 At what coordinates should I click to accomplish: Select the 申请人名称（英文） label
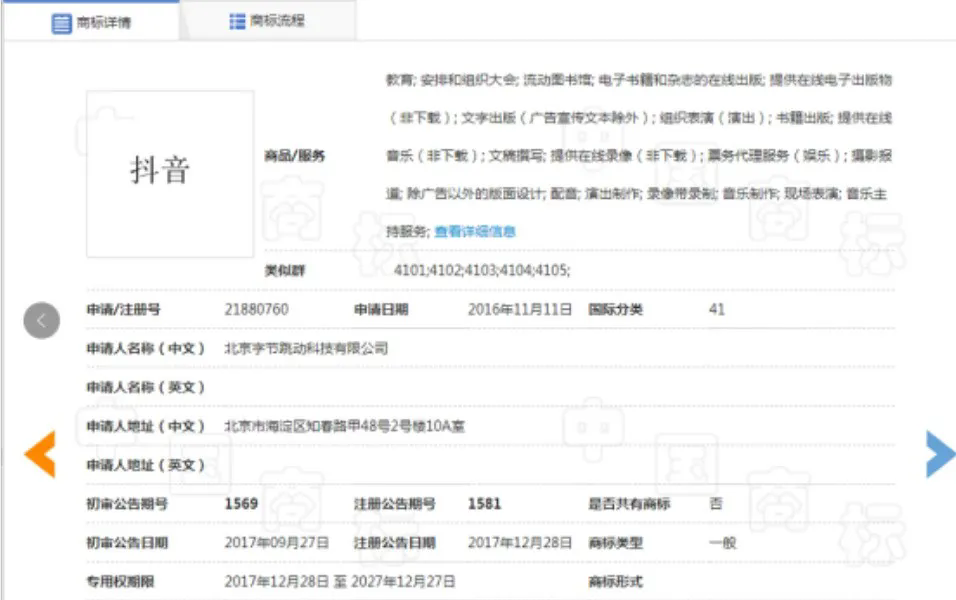pyautogui.click(x=146, y=387)
